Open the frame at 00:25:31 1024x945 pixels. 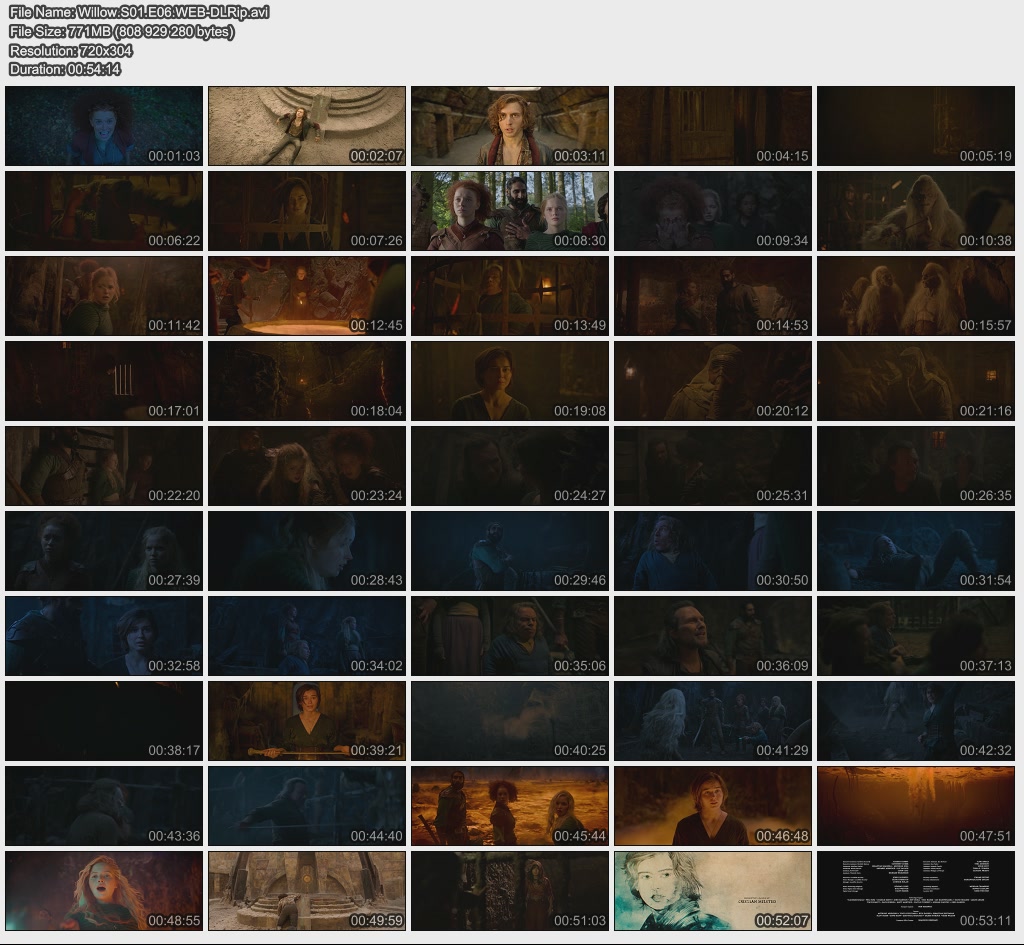713,466
